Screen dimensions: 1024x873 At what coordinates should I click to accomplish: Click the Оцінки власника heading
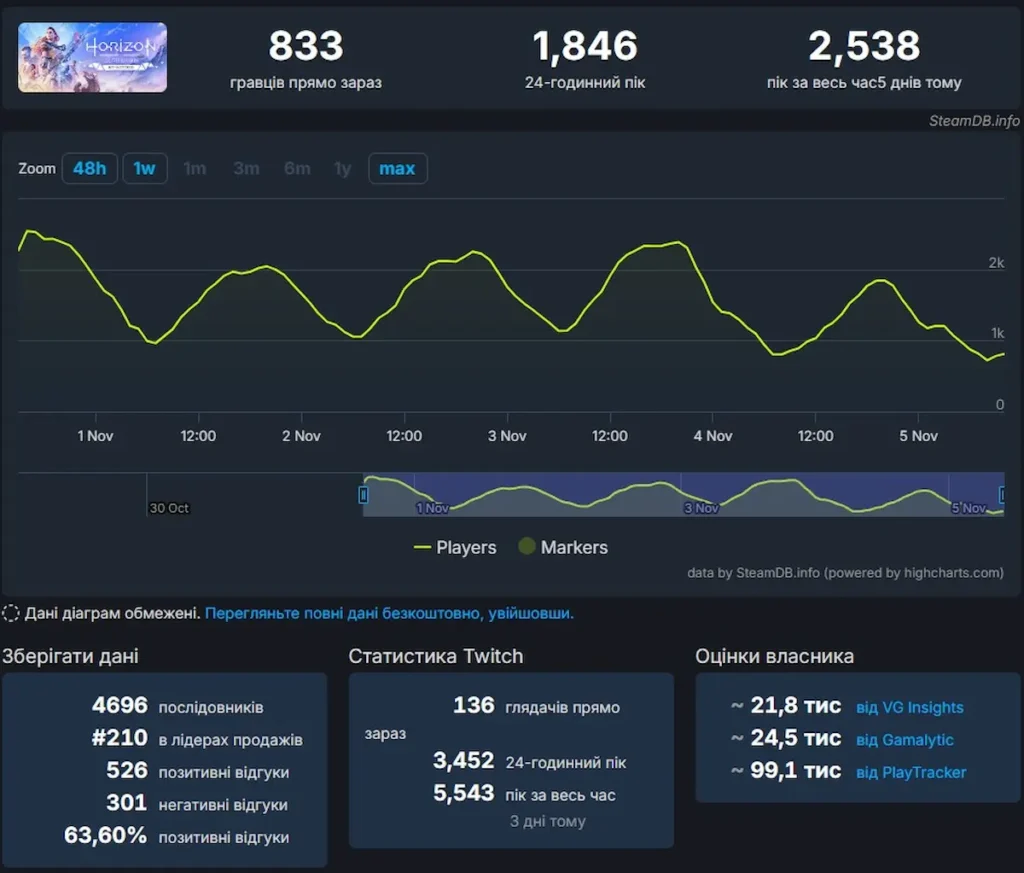pyautogui.click(x=775, y=656)
